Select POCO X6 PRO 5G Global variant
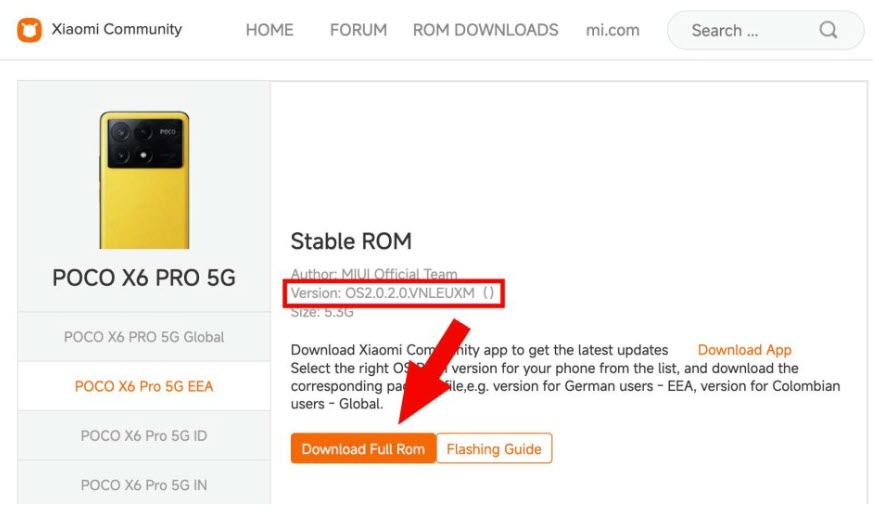This screenshot has width=879, height=520. tap(144, 337)
